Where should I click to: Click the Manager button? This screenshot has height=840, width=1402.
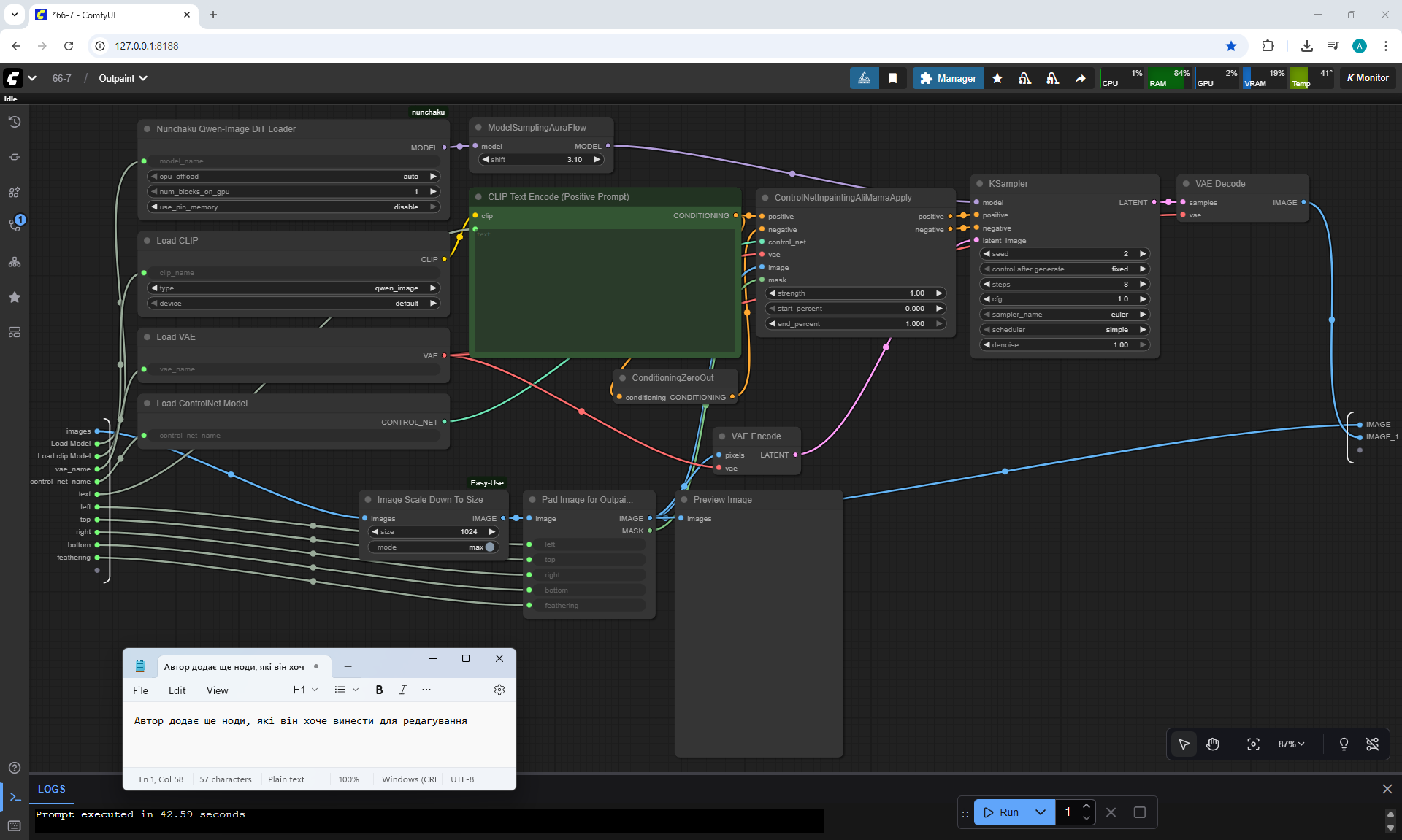coord(948,78)
